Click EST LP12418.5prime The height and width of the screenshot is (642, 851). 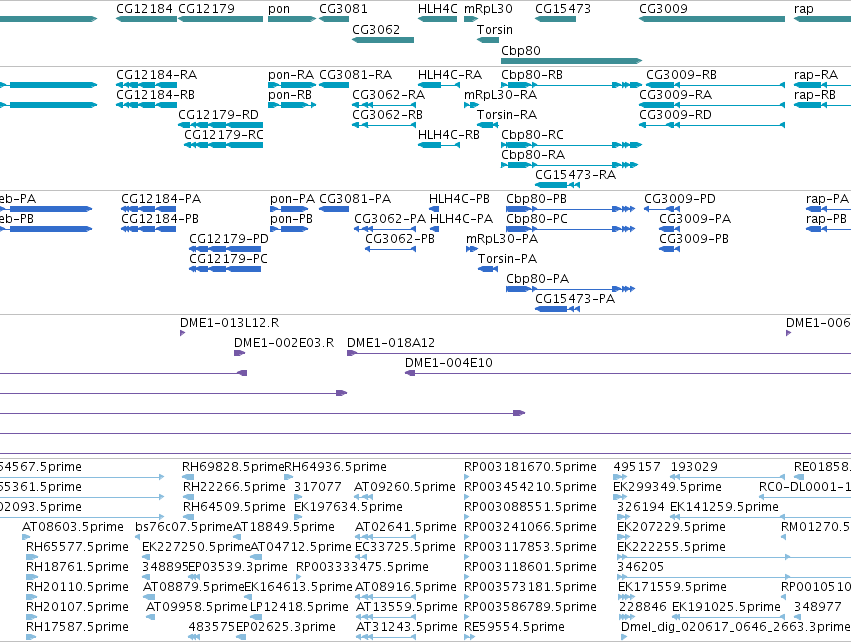[299, 607]
